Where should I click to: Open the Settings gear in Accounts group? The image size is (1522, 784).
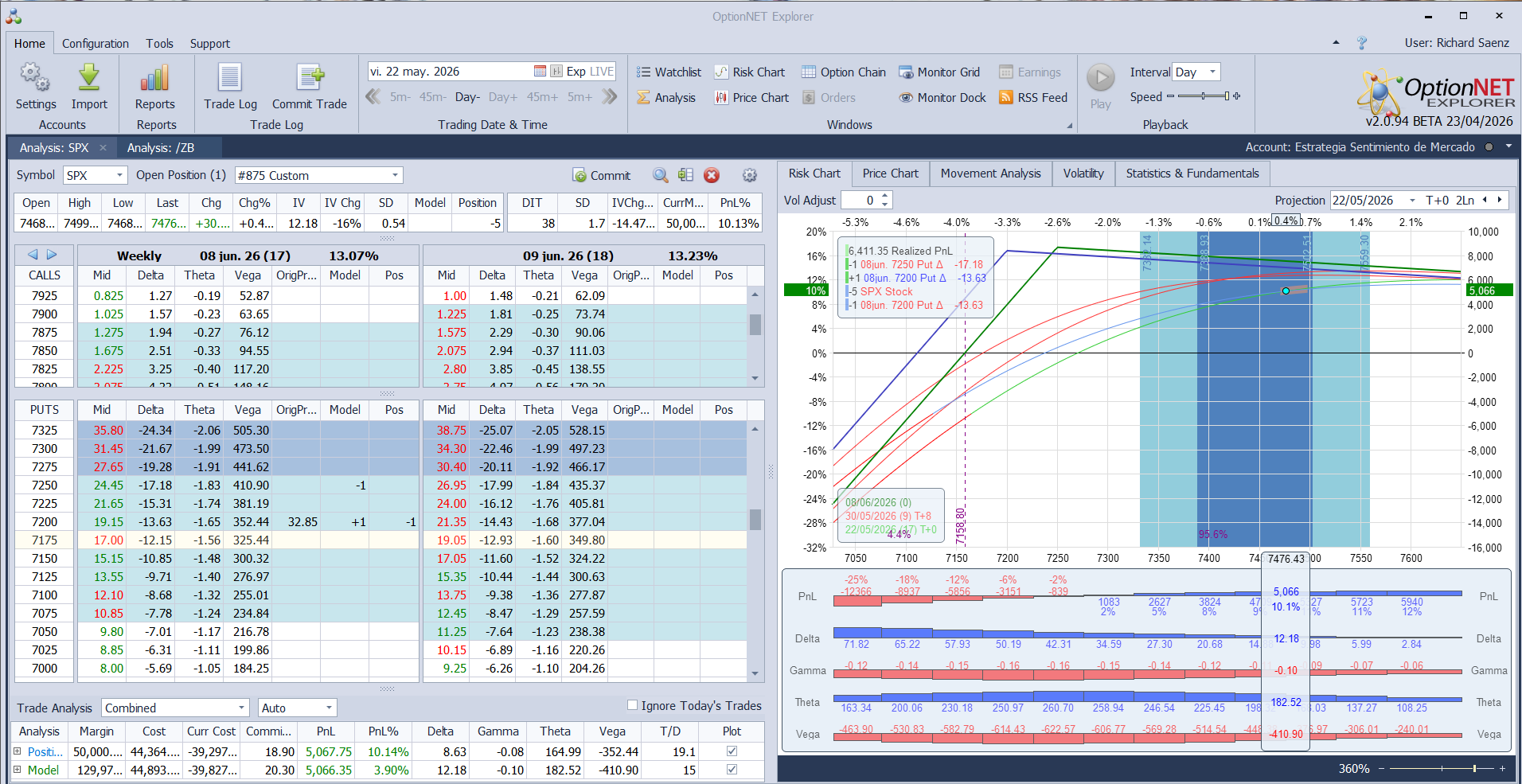[x=35, y=78]
